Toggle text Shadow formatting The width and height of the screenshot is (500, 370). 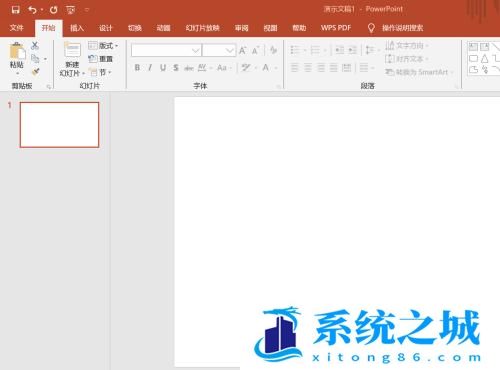pos(176,68)
